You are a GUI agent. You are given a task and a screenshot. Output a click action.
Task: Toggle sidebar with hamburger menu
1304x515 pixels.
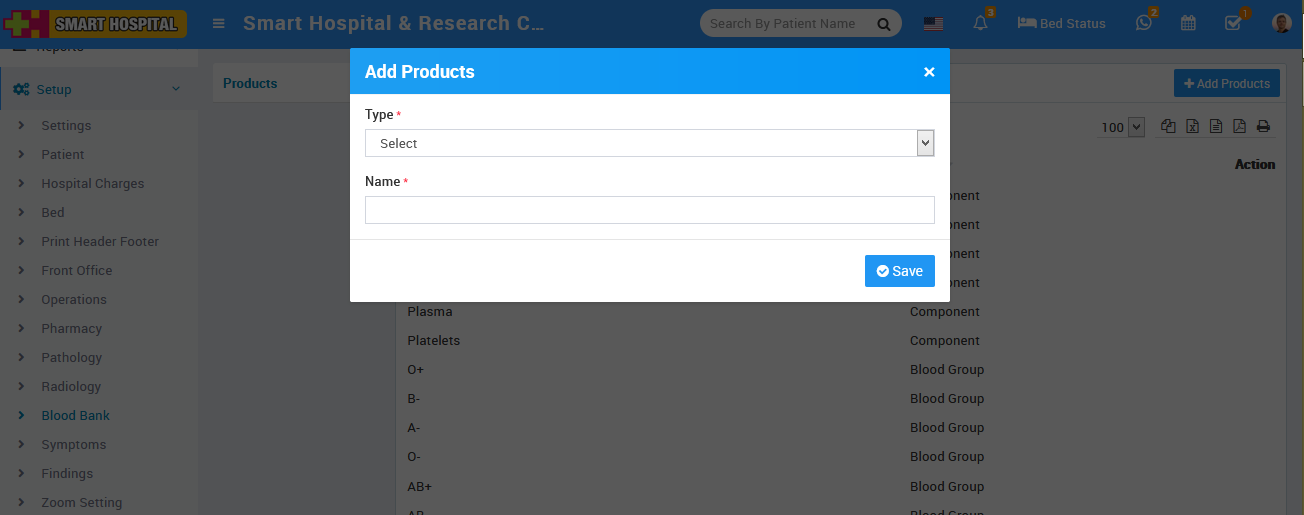[219, 24]
